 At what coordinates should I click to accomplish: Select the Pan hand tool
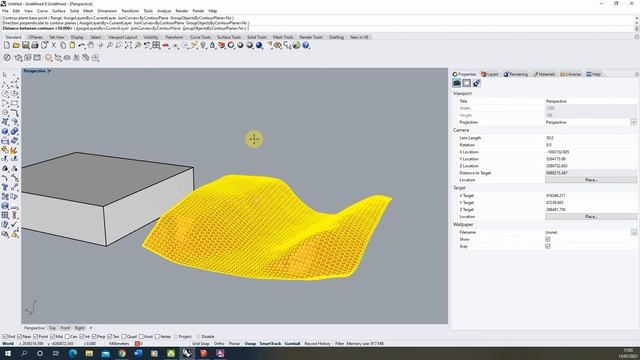click(x=91, y=45)
